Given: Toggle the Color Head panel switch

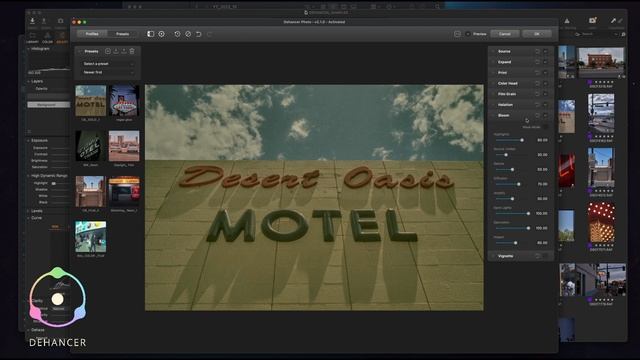Looking at the screenshot, I should click(x=546, y=83).
